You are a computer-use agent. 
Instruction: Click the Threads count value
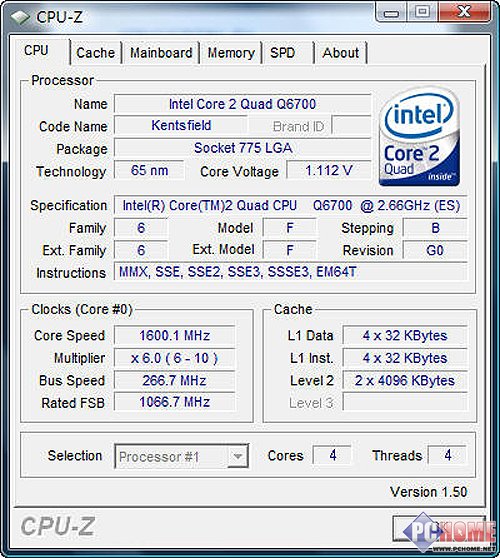(x=447, y=455)
